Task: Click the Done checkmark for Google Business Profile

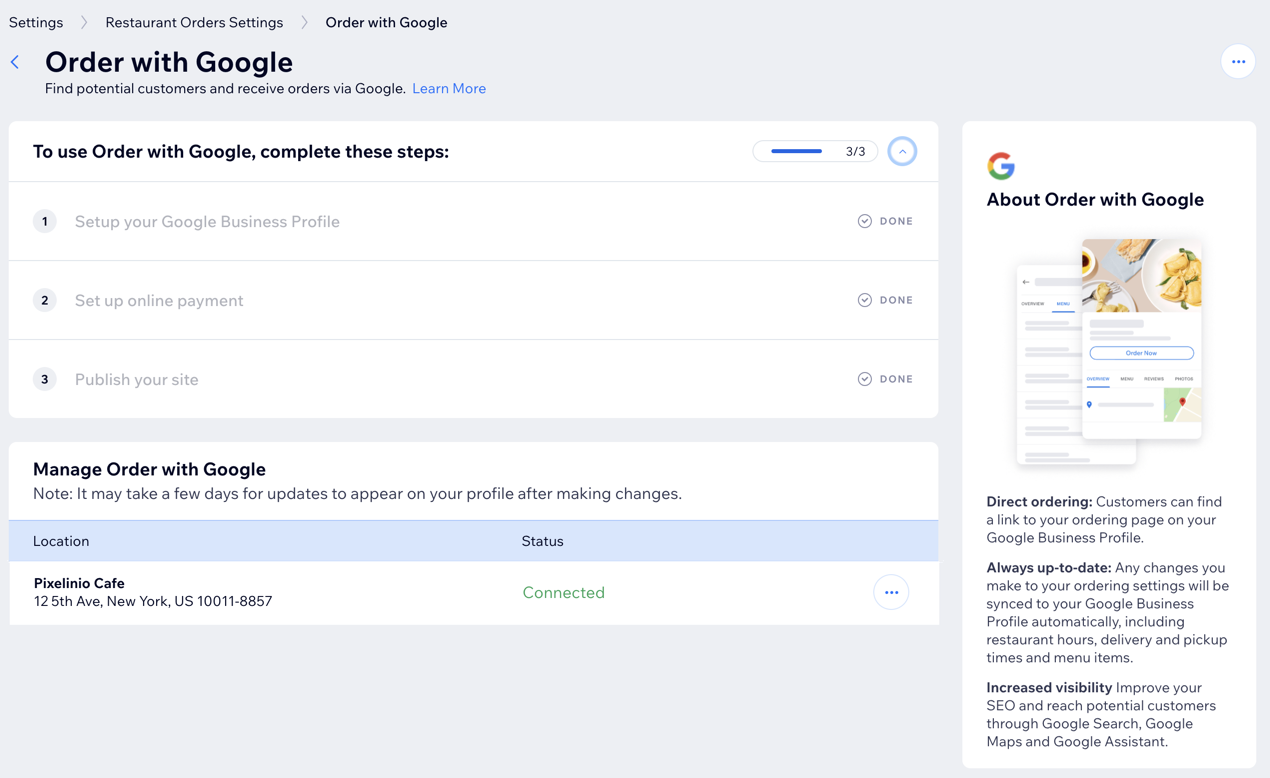Action: click(865, 221)
